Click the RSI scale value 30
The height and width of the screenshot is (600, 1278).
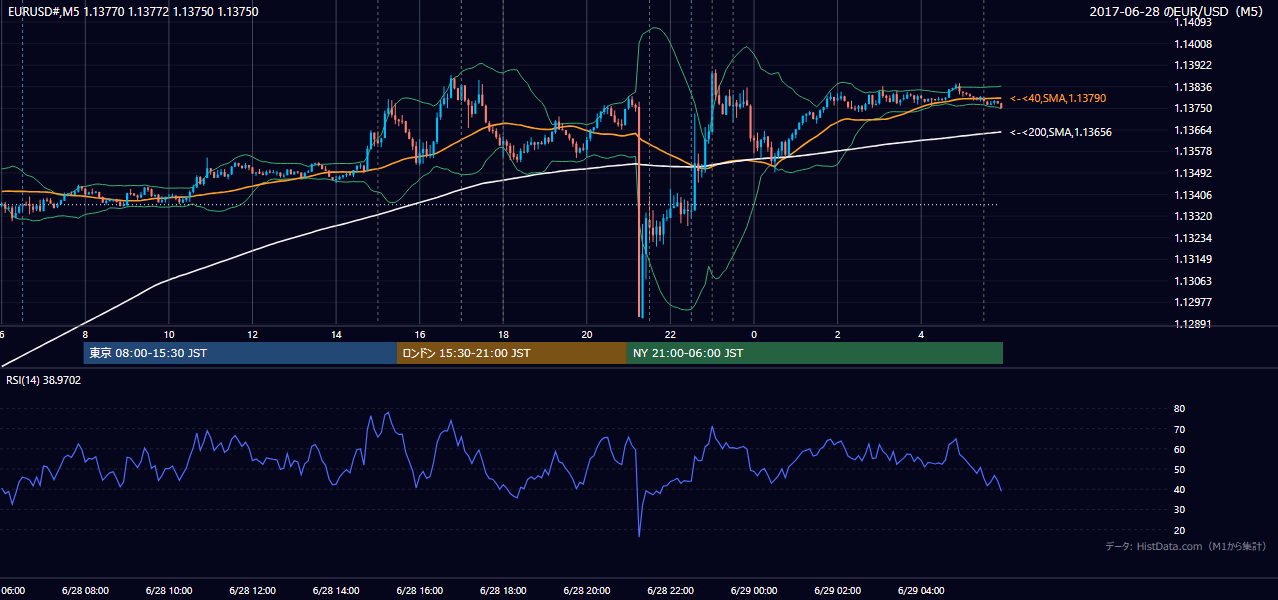(1179, 510)
